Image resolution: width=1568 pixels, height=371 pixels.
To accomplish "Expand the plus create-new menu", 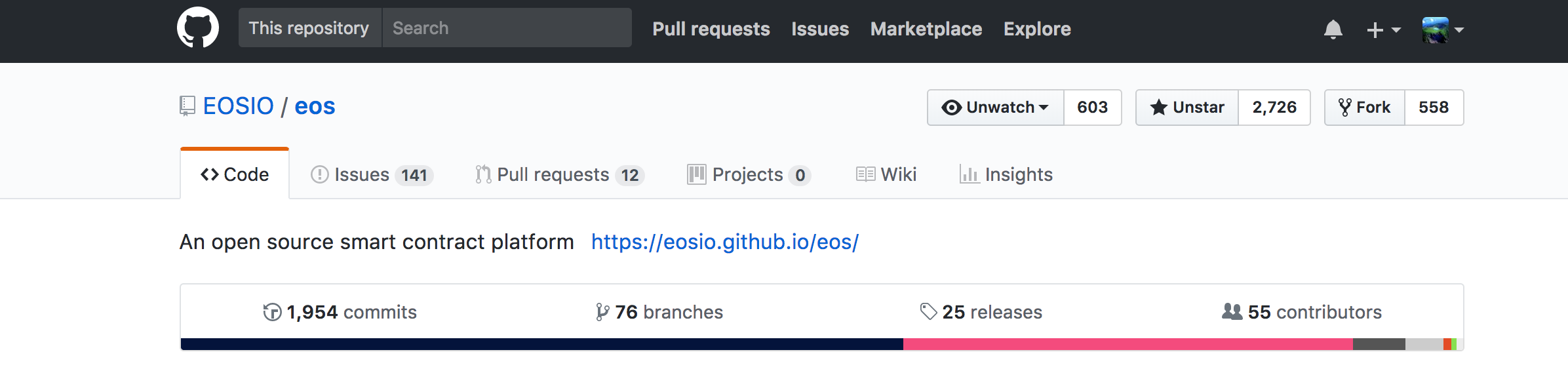I will click(x=1383, y=29).
